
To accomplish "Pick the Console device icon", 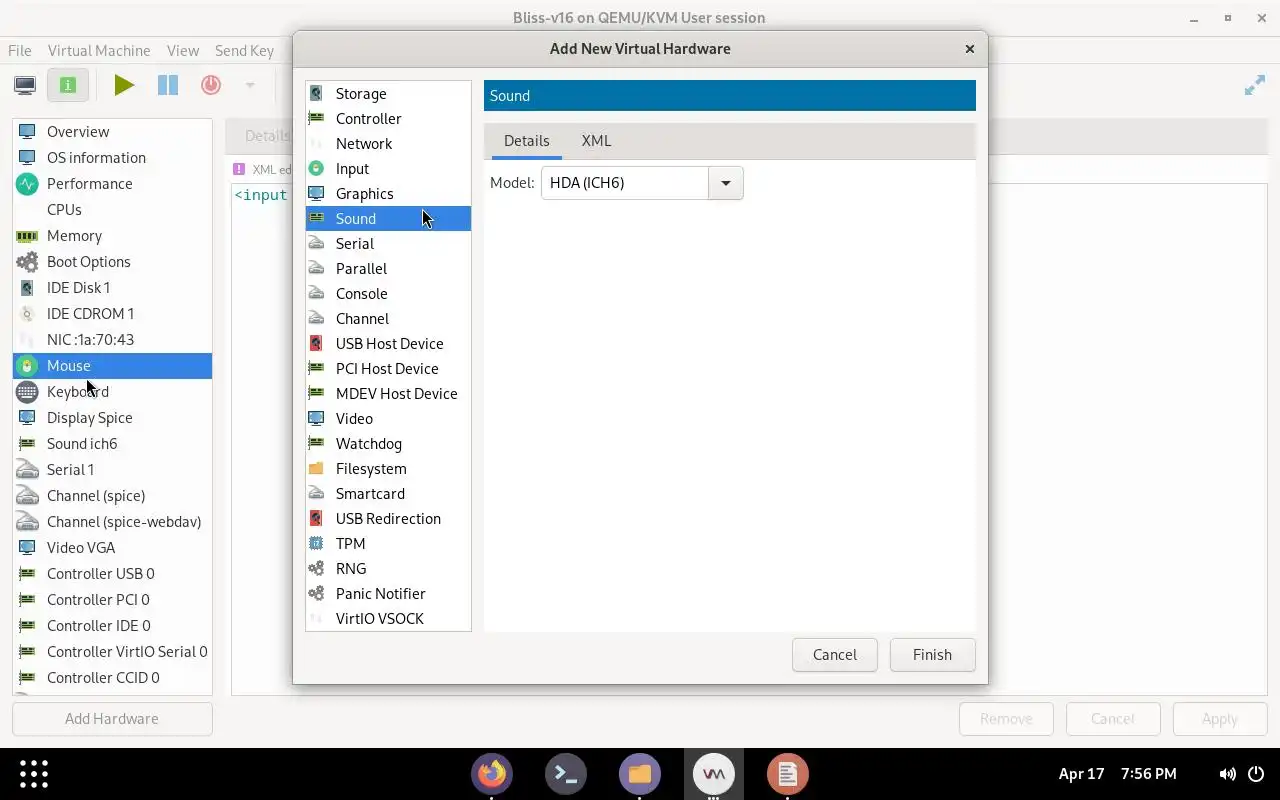I will tap(316, 293).
